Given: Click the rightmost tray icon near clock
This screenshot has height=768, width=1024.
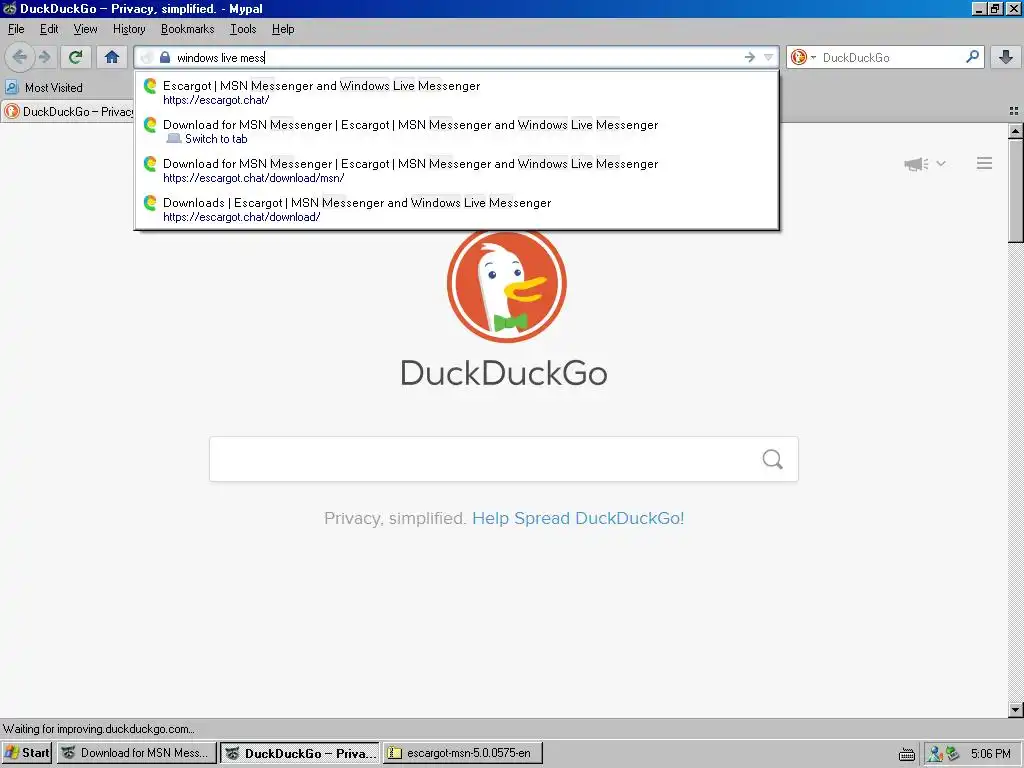Looking at the screenshot, I should click(953, 754).
